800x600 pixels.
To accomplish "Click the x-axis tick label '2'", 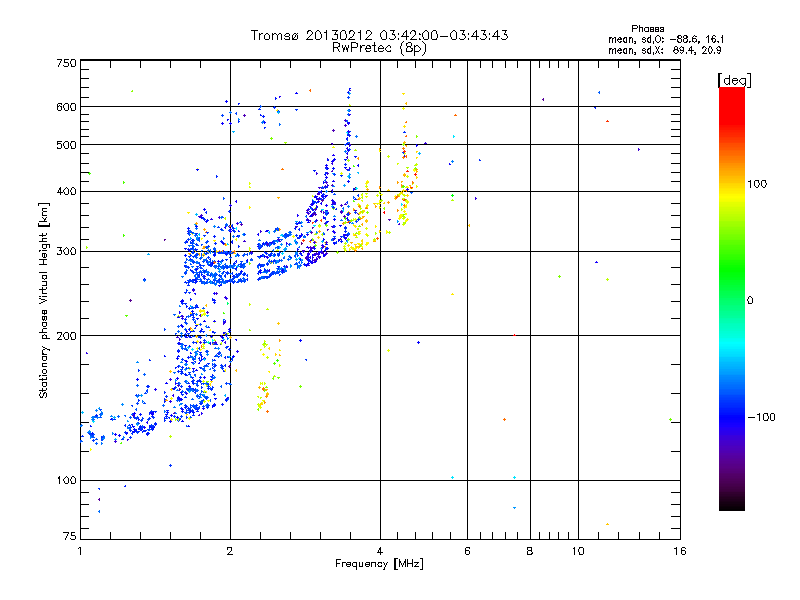I will [x=230, y=551].
